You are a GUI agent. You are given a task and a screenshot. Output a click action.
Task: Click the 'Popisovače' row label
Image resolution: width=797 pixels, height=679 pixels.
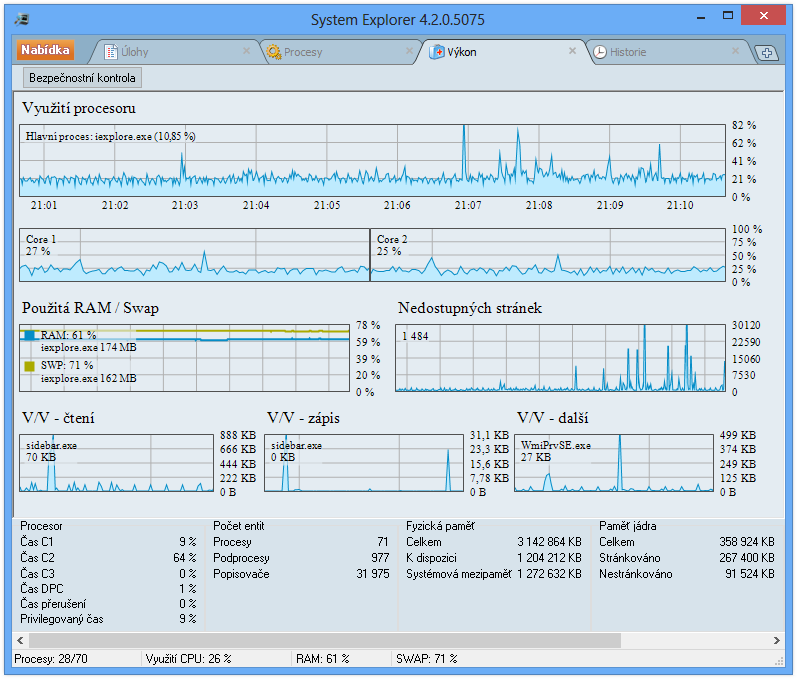click(x=241, y=574)
